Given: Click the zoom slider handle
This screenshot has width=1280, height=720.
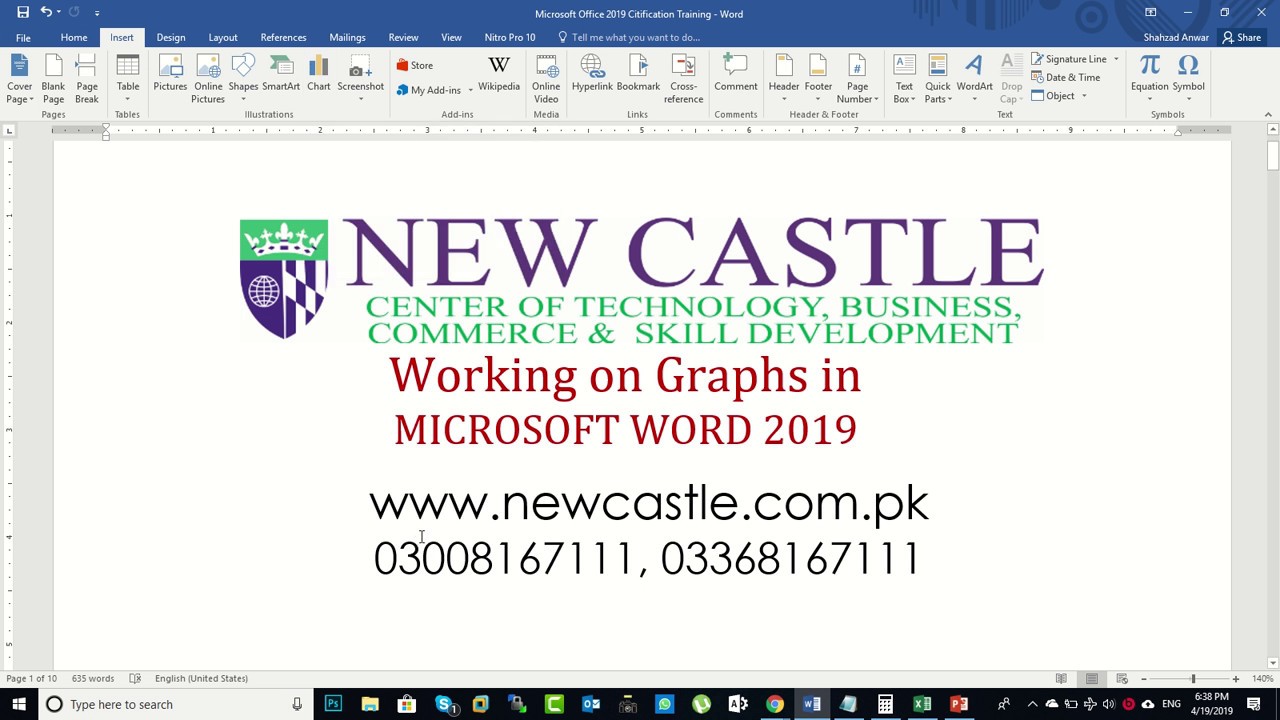Looking at the screenshot, I should coord(1192,679).
